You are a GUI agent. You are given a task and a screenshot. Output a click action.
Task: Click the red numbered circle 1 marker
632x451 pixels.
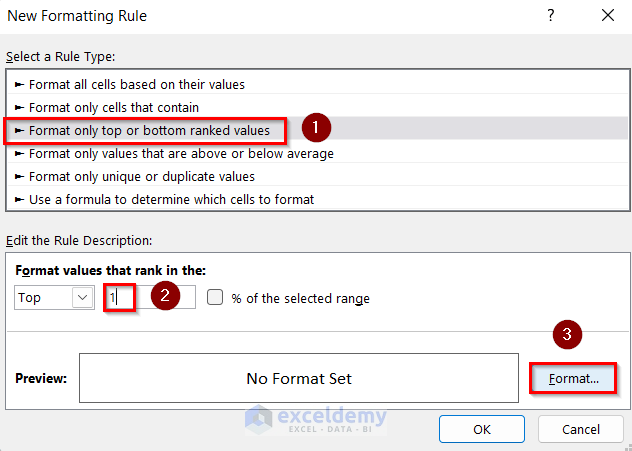[316, 128]
